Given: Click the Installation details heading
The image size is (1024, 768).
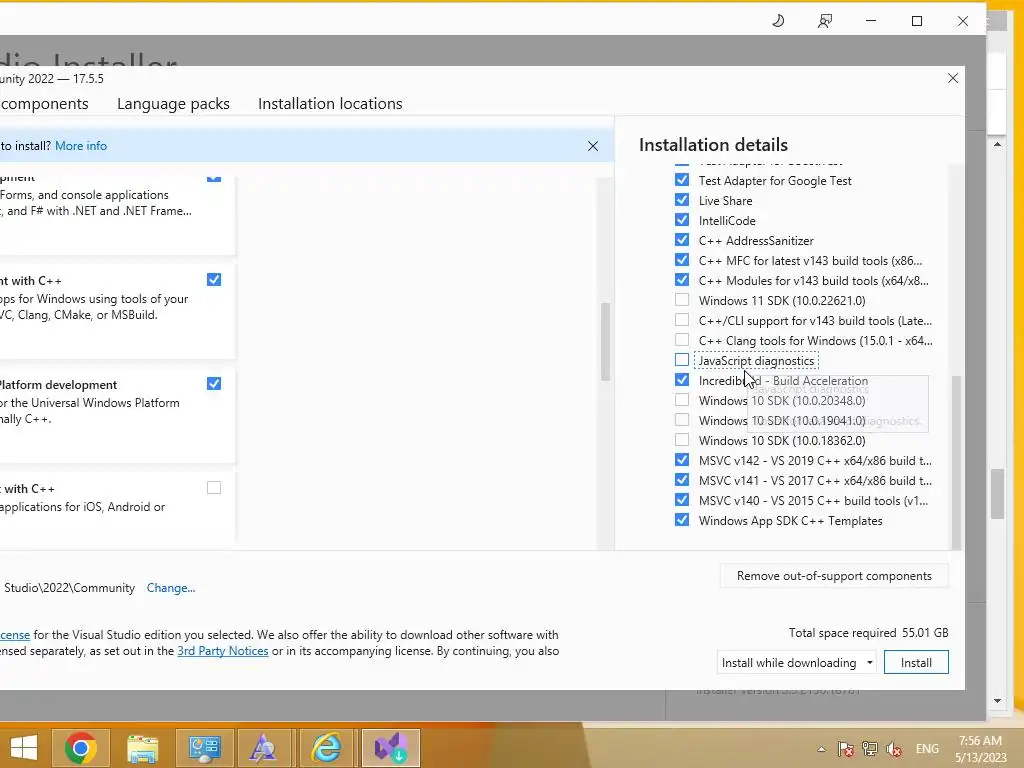Looking at the screenshot, I should (713, 145).
